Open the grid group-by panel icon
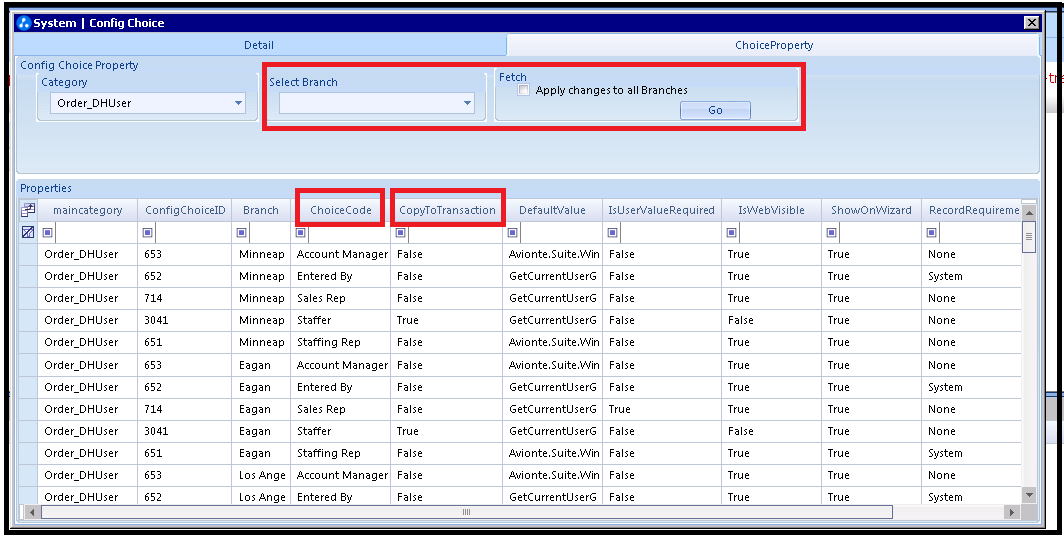This screenshot has width=1064, height=539. point(28,210)
